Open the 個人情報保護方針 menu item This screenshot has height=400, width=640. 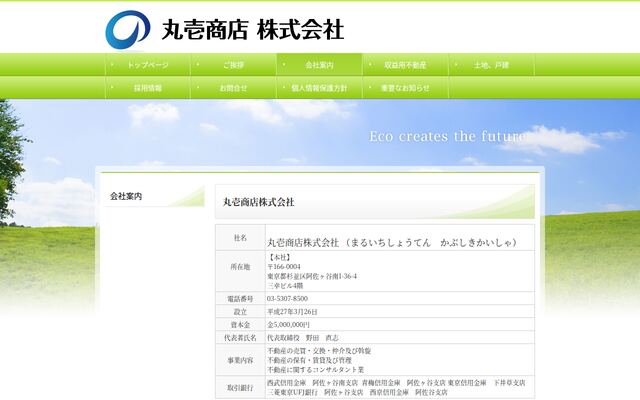click(320, 88)
